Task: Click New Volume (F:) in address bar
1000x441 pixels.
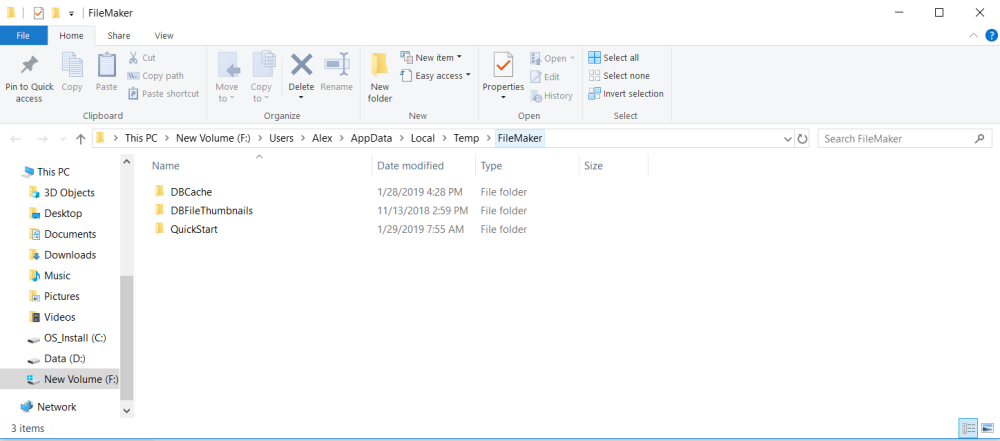Action: (x=212, y=138)
